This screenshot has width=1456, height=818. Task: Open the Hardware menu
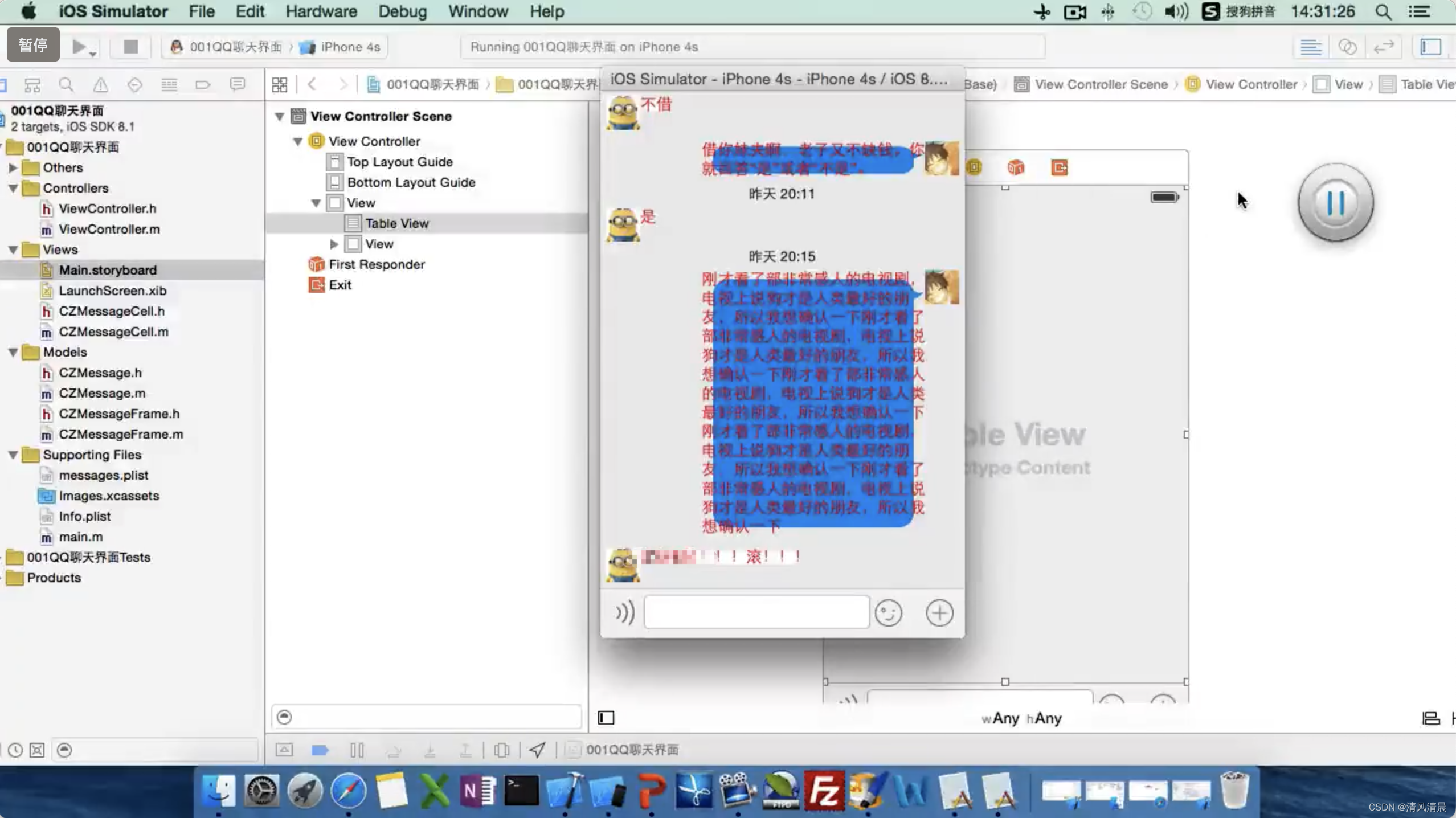[321, 11]
